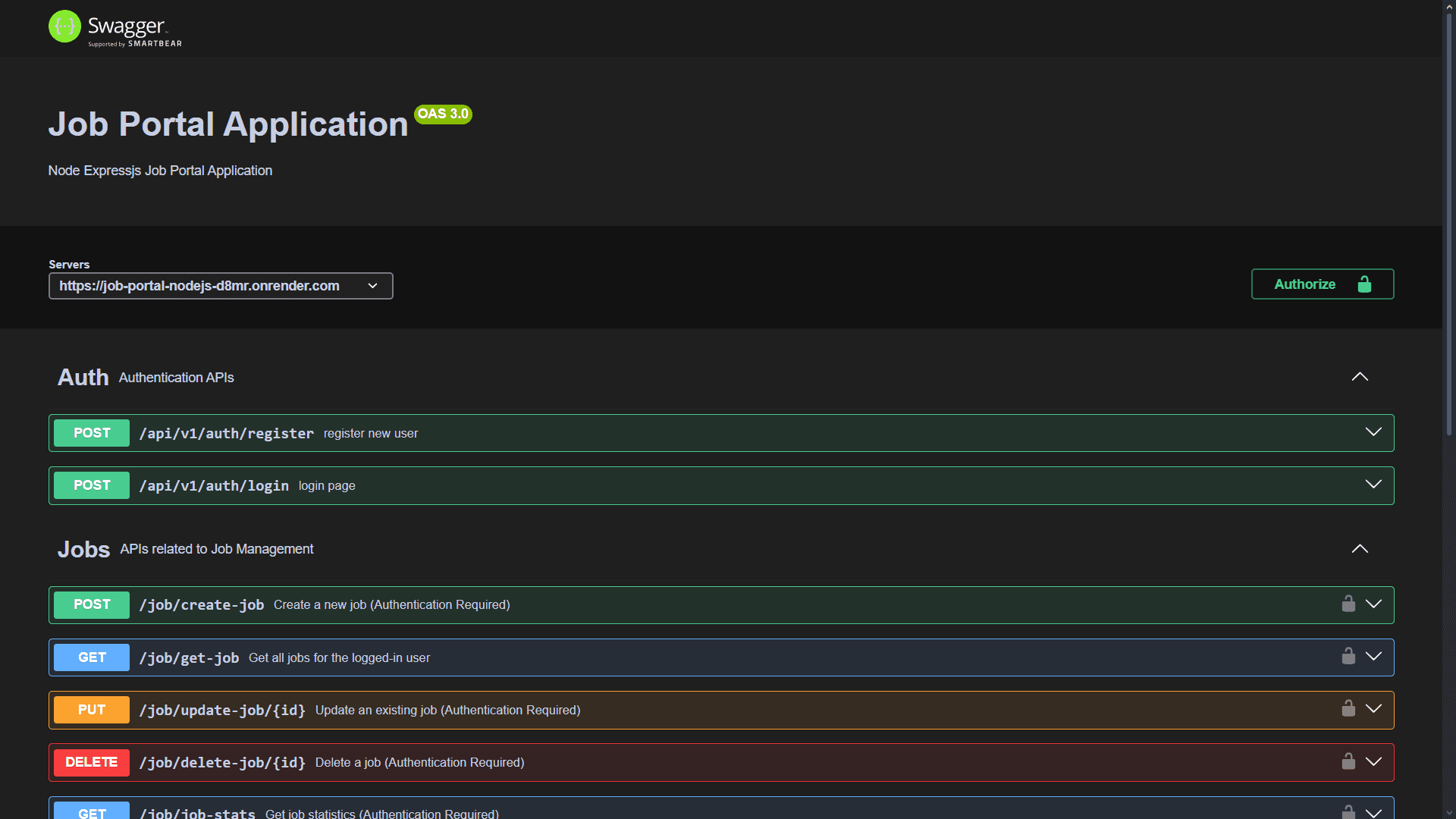Click the scrollbar up arrow

[x=1449, y=6]
